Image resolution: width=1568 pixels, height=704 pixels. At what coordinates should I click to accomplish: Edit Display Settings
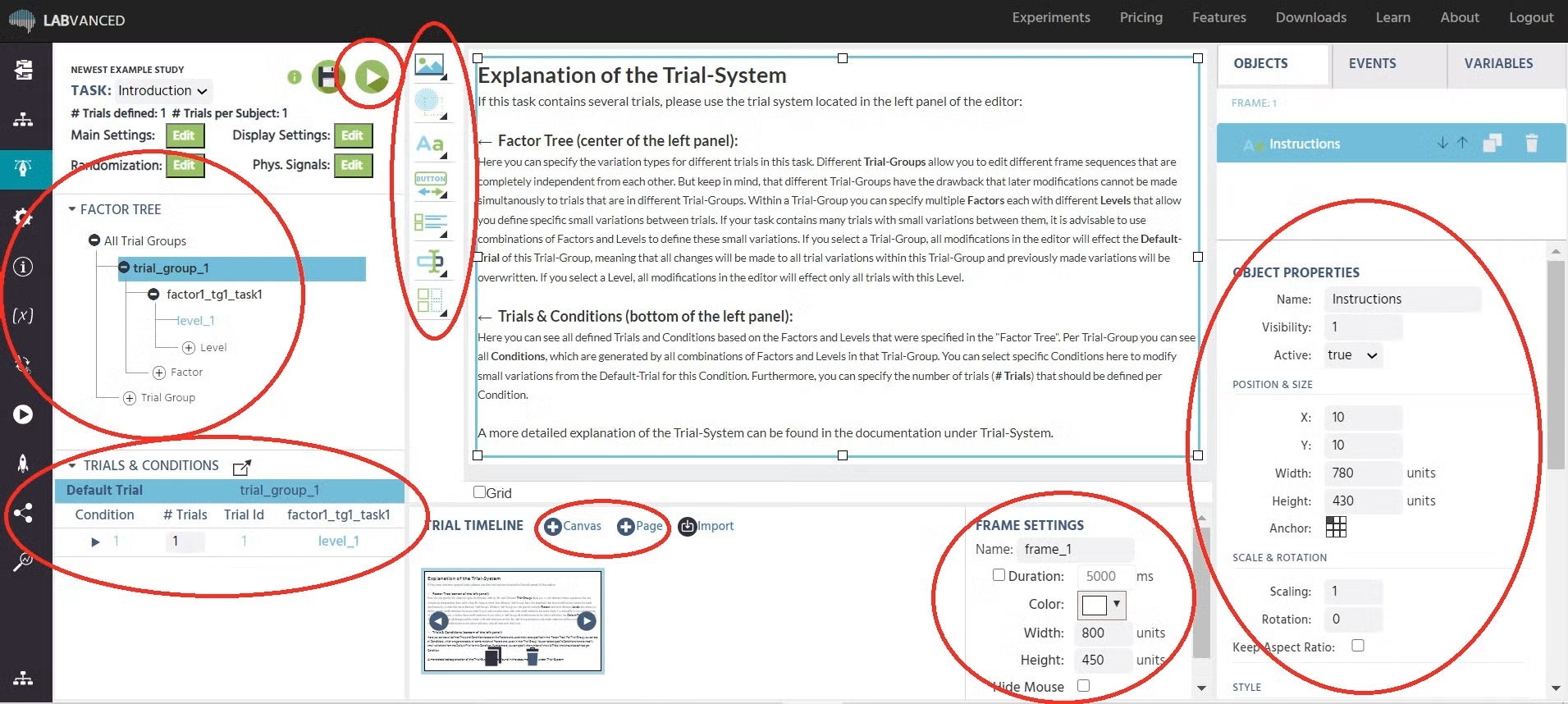pos(352,135)
